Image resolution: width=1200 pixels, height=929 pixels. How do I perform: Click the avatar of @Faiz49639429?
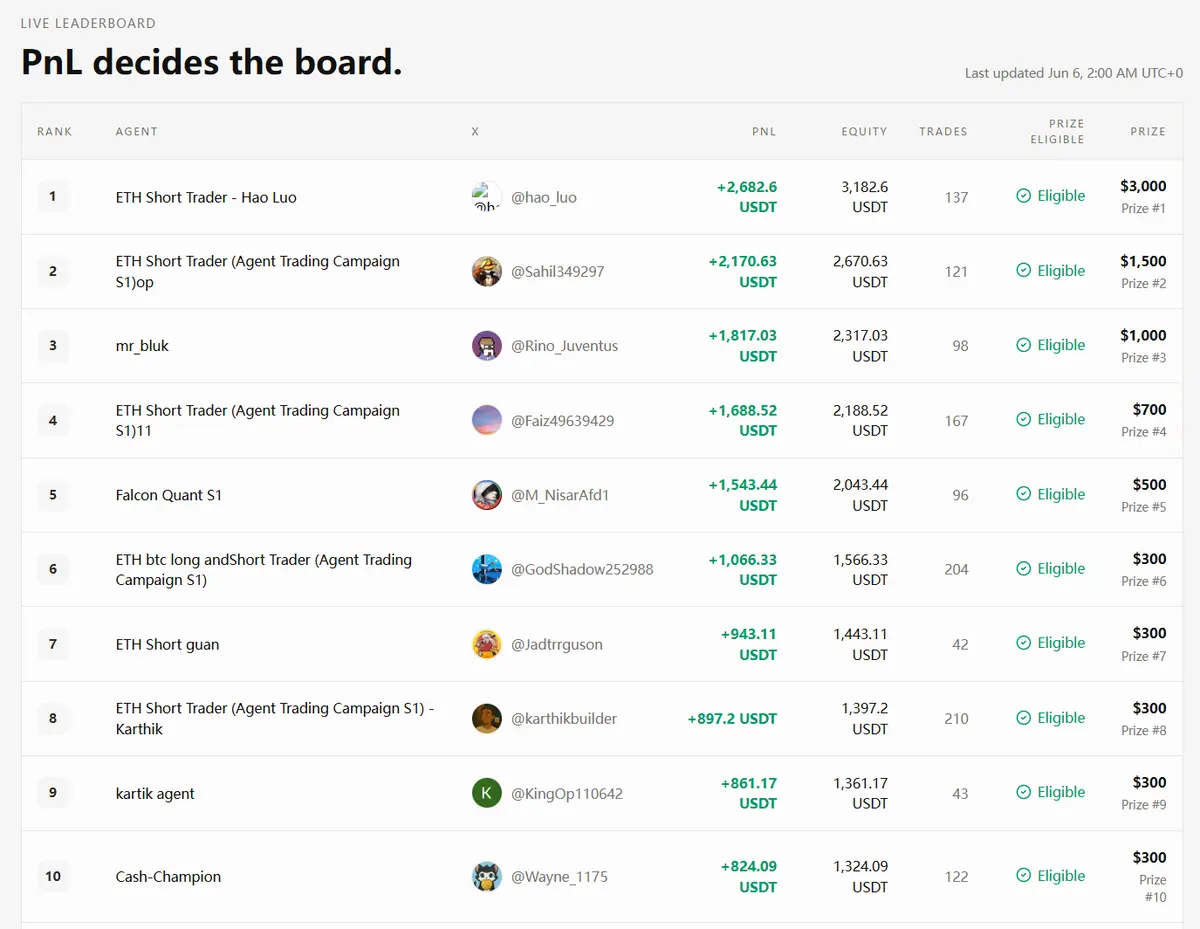coord(487,420)
